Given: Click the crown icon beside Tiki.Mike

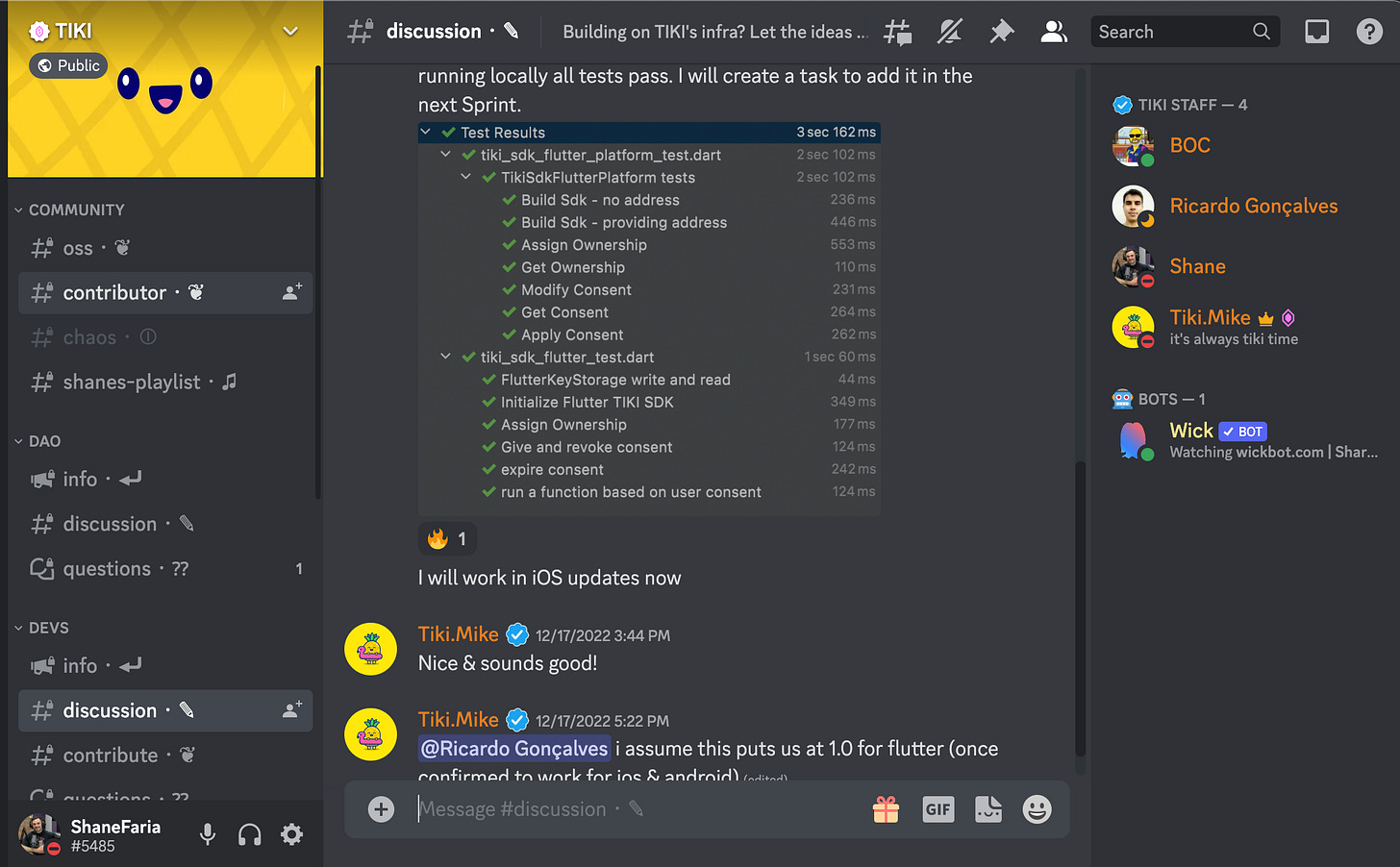Looking at the screenshot, I should (x=1265, y=318).
